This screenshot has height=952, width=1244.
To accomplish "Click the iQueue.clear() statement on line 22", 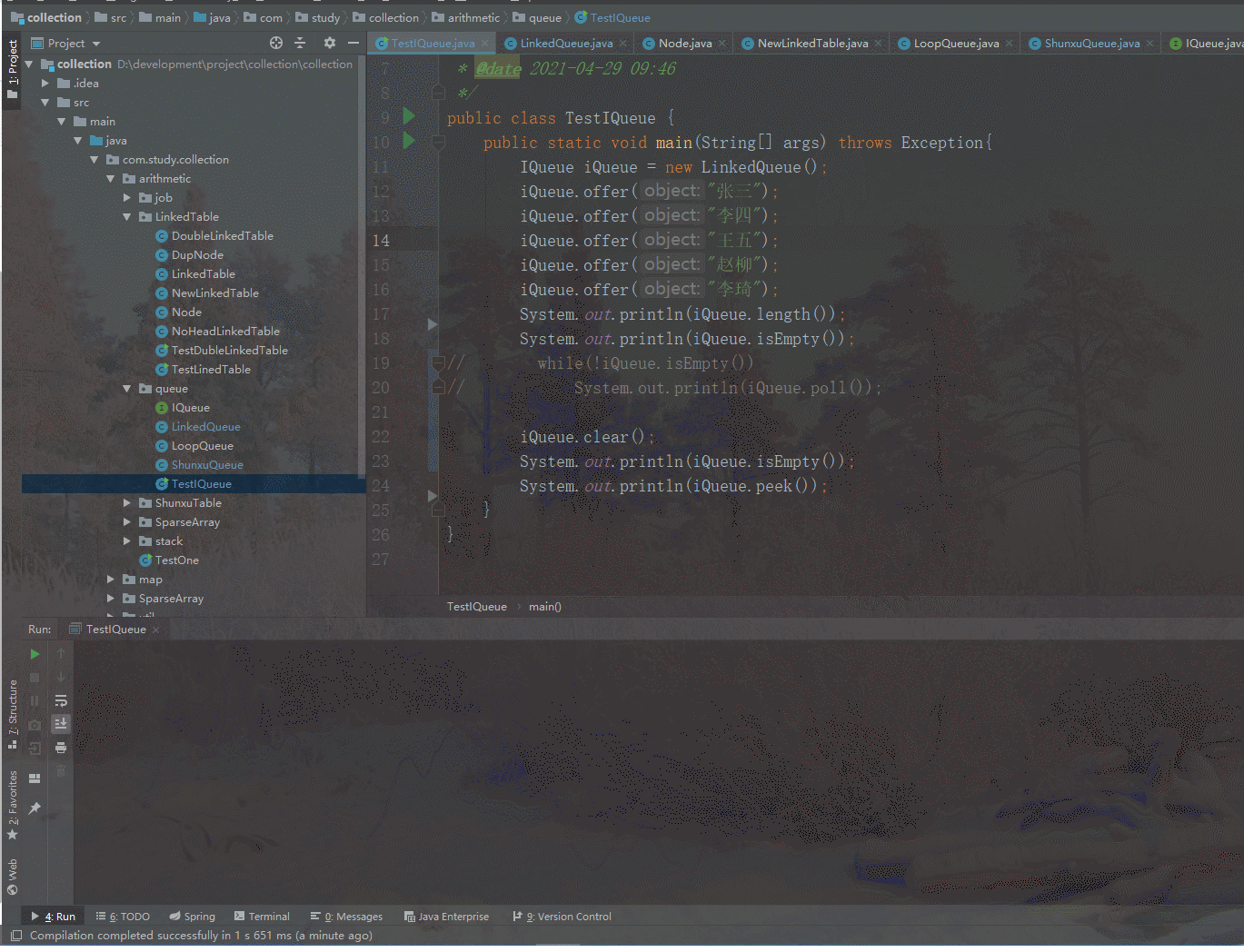I will tap(587, 437).
